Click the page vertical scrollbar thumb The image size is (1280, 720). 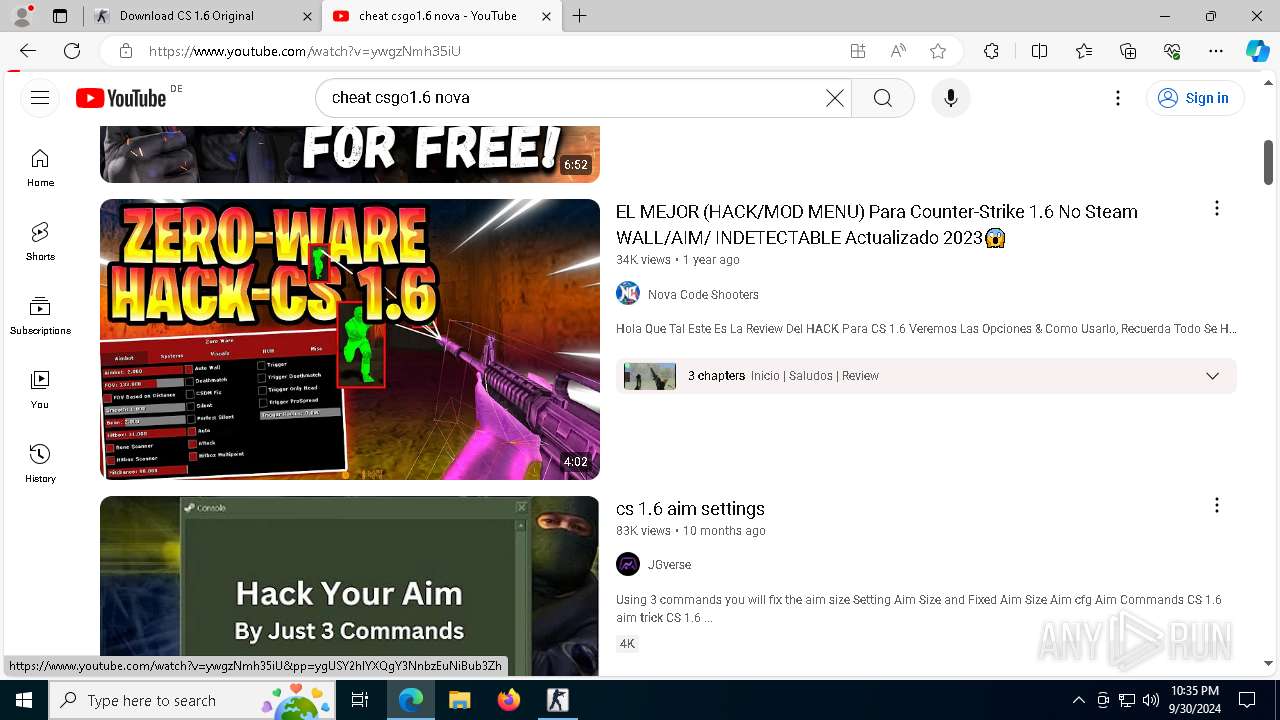[1268, 162]
